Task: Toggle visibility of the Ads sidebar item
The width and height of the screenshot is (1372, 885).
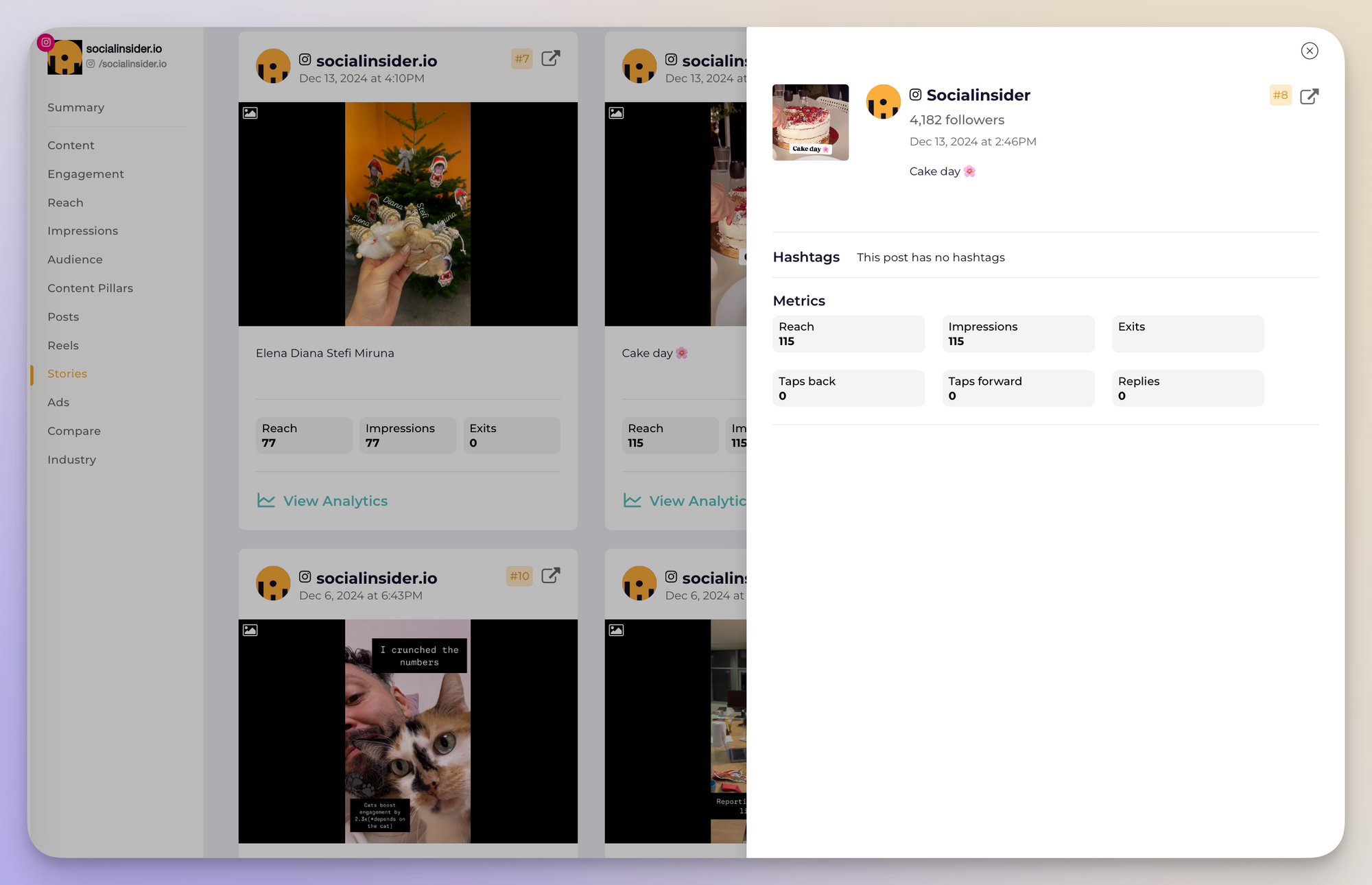Action: [x=58, y=401]
